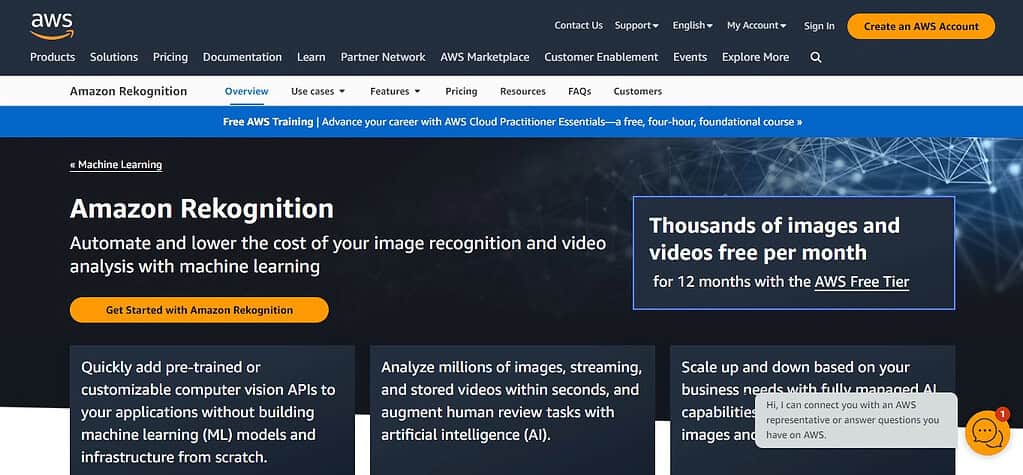
Task: Open the Solutions menu
Action: click(x=114, y=57)
